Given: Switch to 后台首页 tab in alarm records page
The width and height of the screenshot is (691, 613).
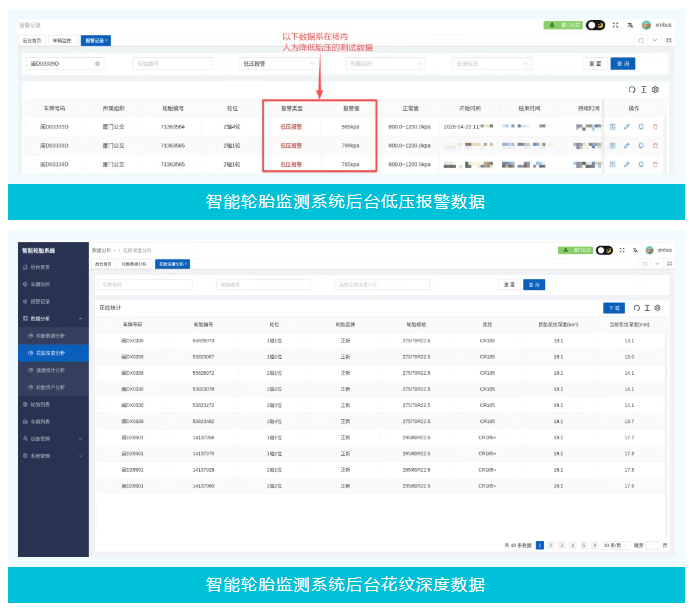Looking at the screenshot, I should click(x=32, y=41).
